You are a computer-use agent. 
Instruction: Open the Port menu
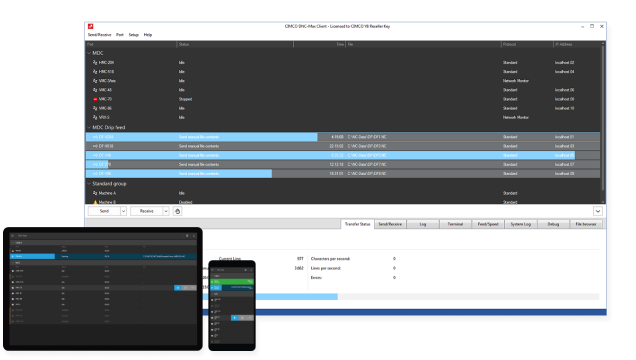tap(120, 35)
